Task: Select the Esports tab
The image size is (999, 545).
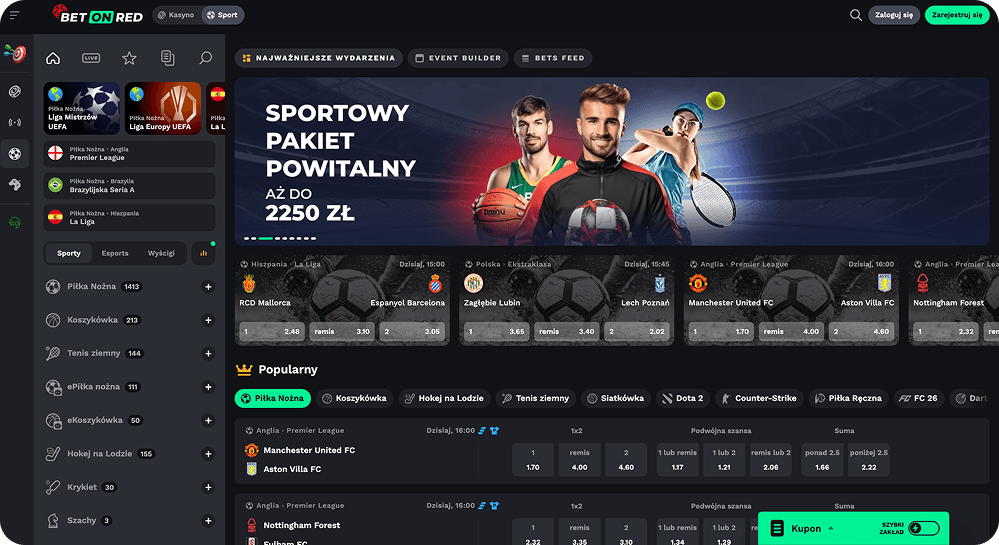Action: coord(115,253)
